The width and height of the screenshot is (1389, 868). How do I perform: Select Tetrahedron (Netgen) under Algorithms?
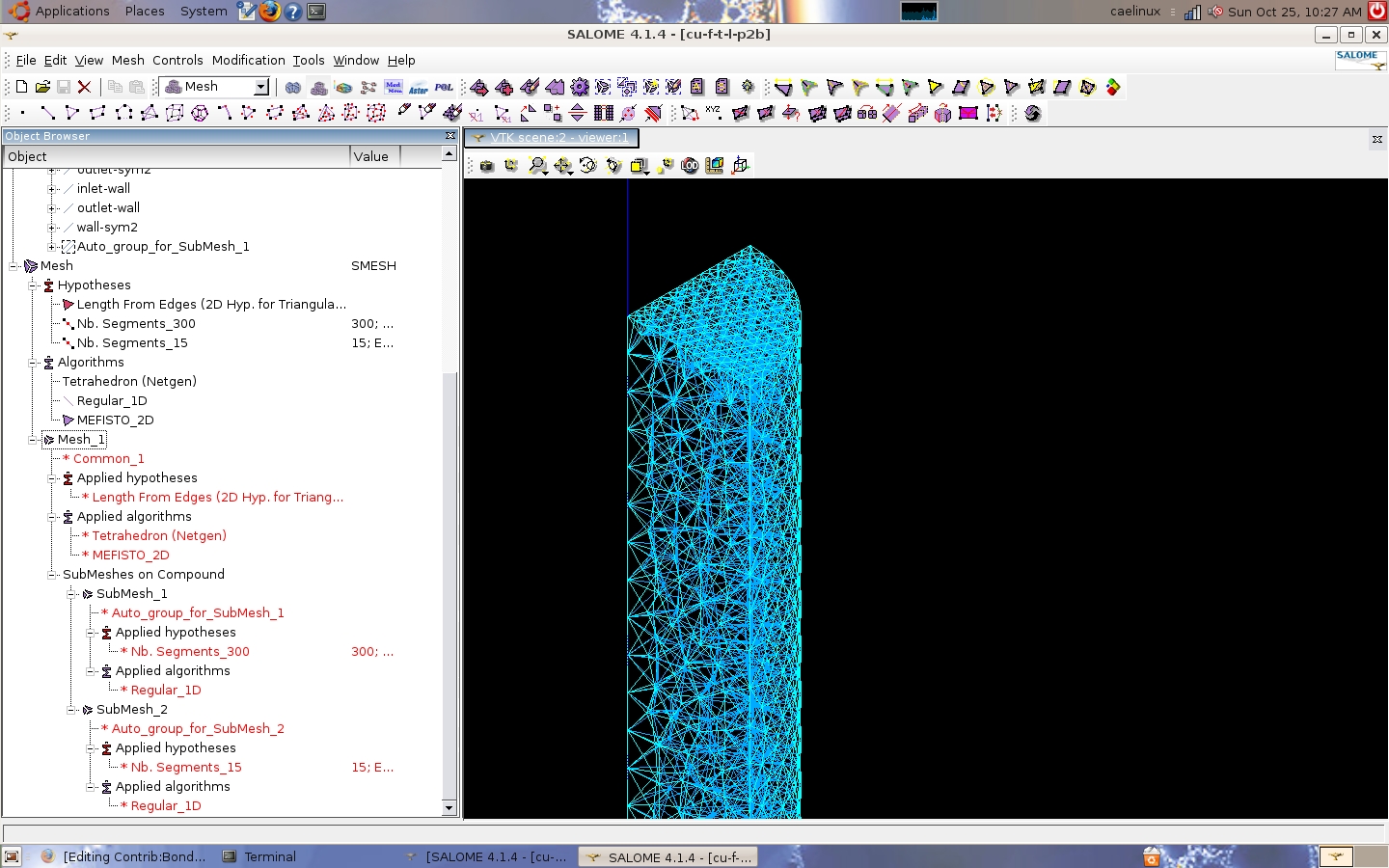(x=129, y=381)
